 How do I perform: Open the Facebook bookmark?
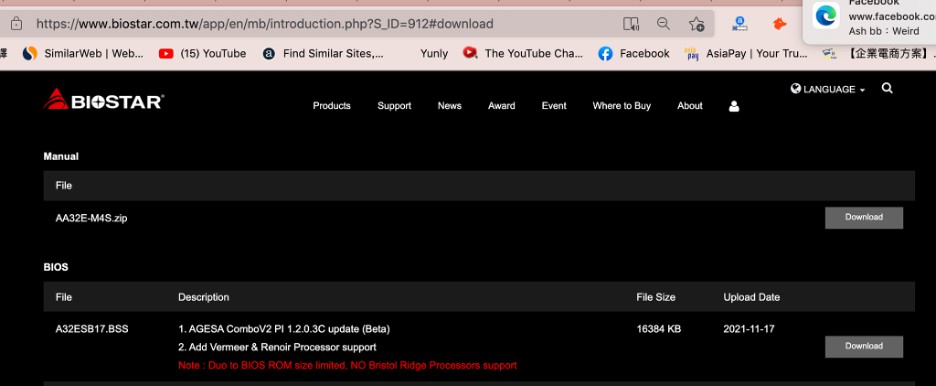click(x=634, y=54)
